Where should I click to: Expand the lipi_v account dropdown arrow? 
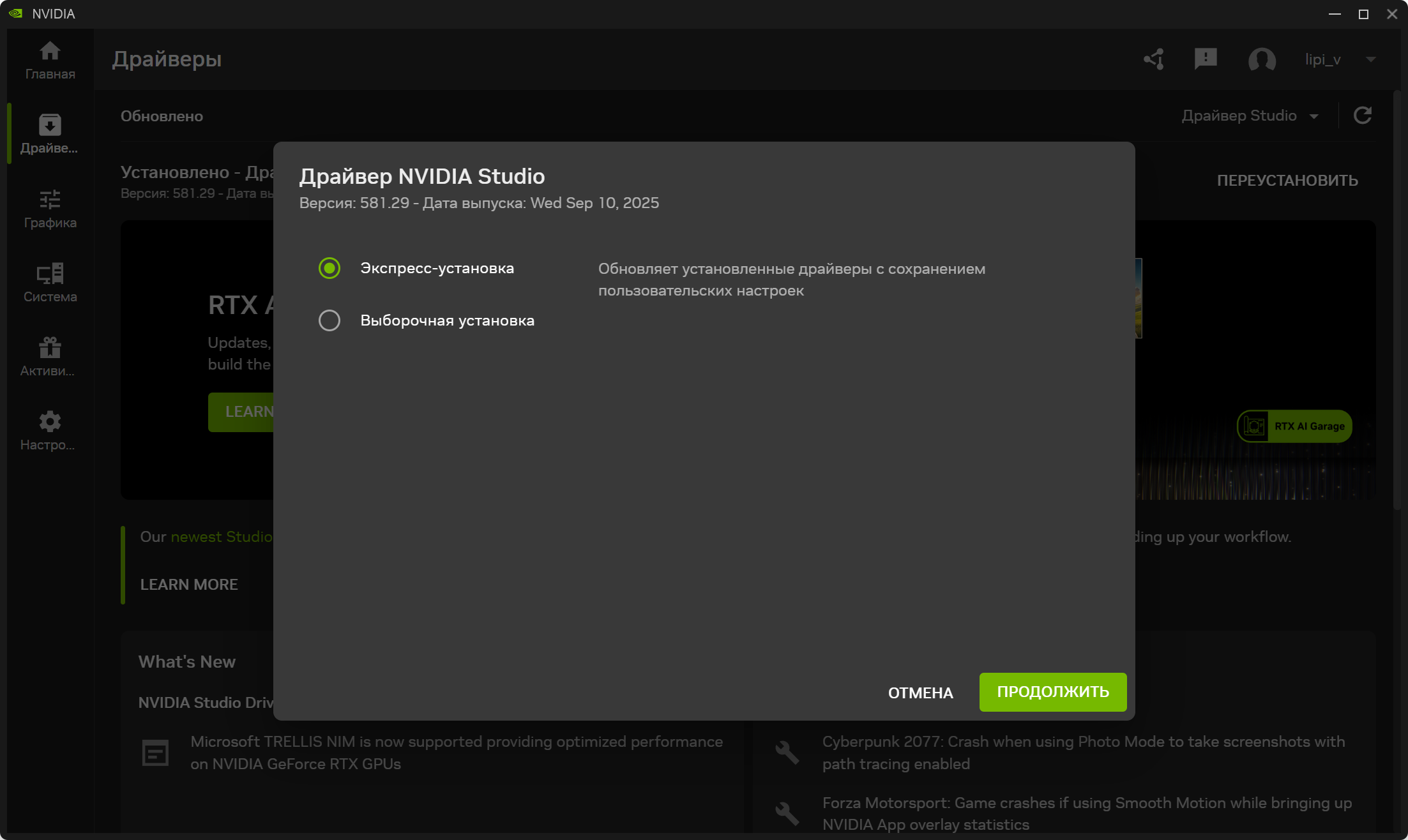[x=1370, y=59]
